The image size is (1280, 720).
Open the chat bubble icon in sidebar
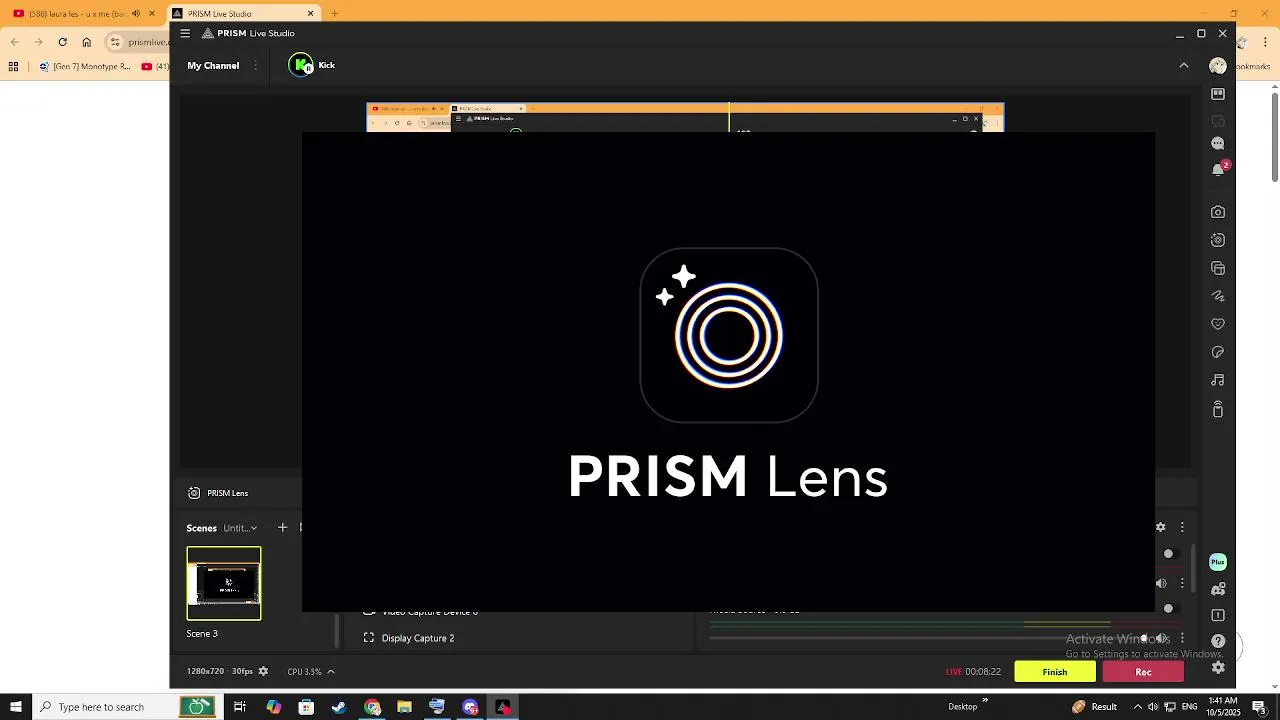click(x=1218, y=143)
